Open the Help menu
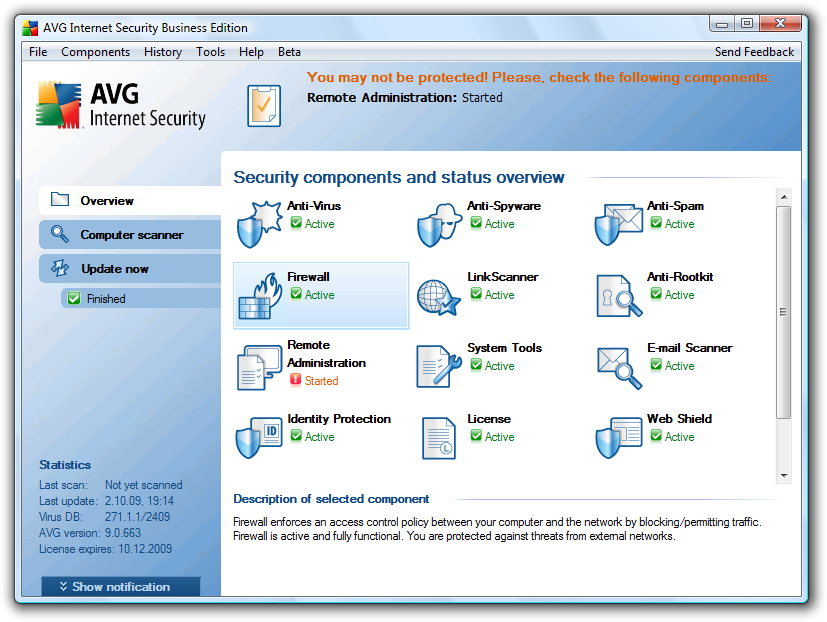Viewport: 827px width, 622px height. pos(251,52)
